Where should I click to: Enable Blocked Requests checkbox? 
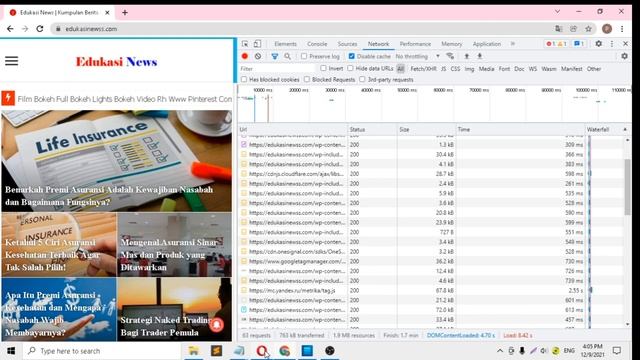tap(307, 80)
